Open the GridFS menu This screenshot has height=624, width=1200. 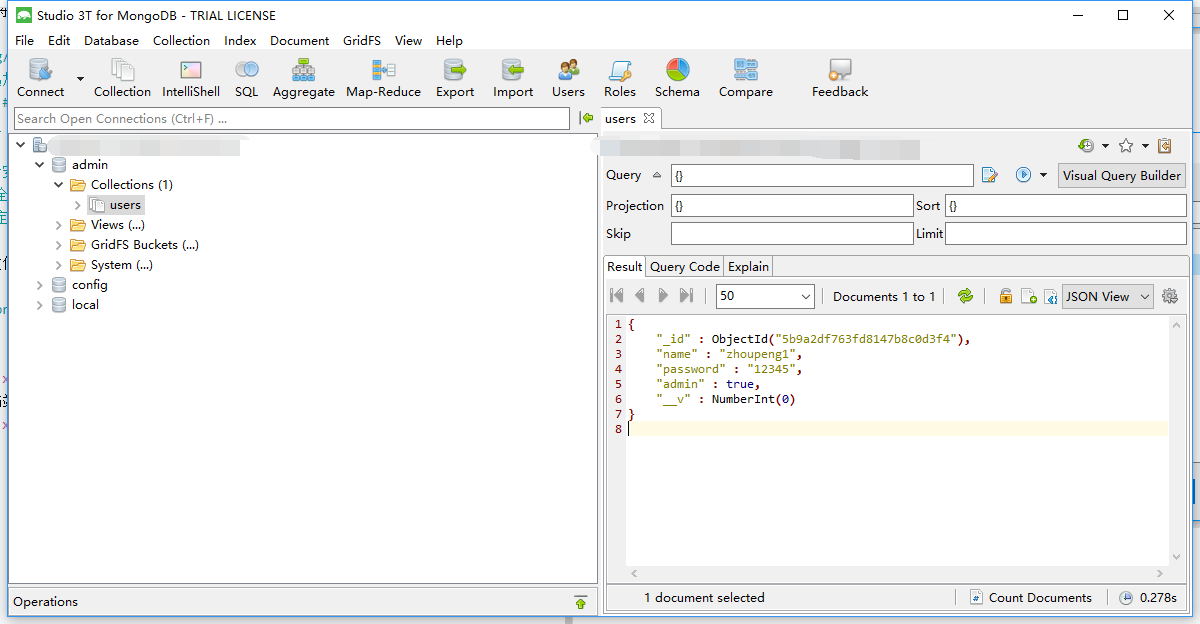(361, 41)
